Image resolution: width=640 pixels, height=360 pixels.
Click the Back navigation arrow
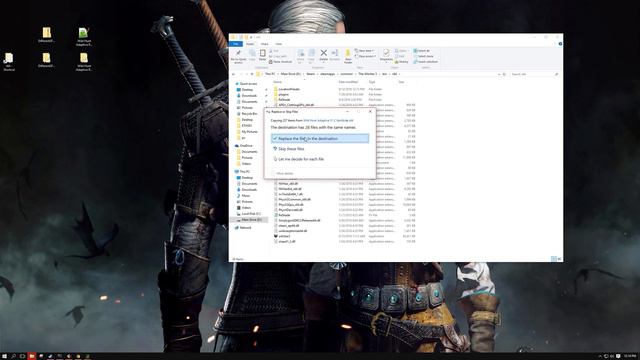[x=233, y=74]
